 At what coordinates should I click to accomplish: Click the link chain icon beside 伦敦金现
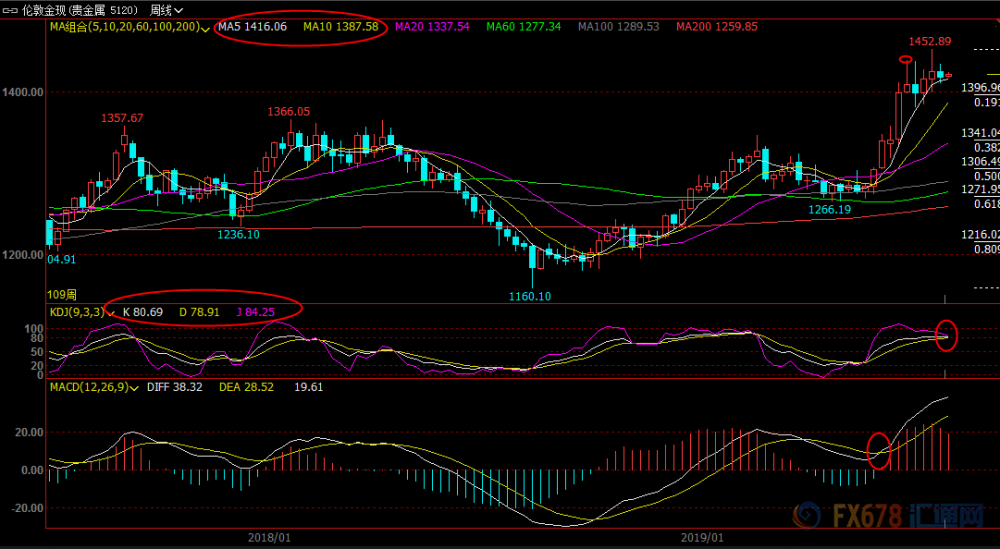(11, 10)
